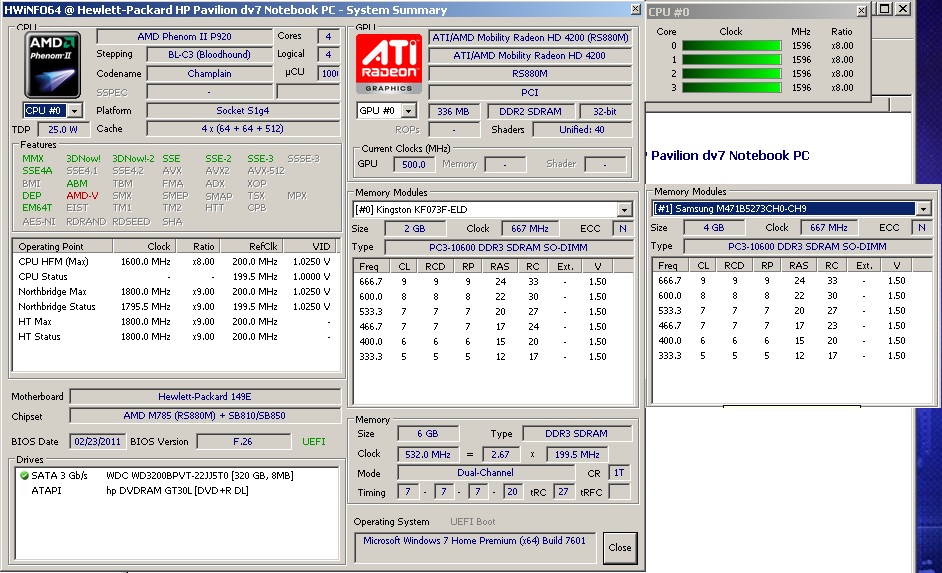Image resolution: width=942 pixels, height=573 pixels.
Task: Select the HT Max row
Action: pyautogui.click(x=175, y=322)
